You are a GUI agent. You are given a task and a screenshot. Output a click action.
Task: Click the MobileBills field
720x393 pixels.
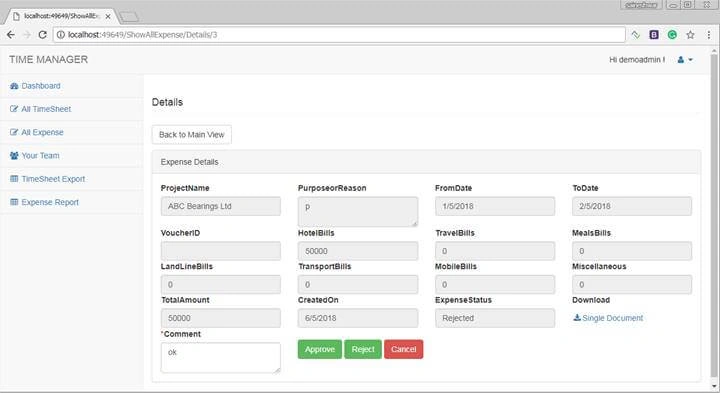pyautogui.click(x=495, y=285)
